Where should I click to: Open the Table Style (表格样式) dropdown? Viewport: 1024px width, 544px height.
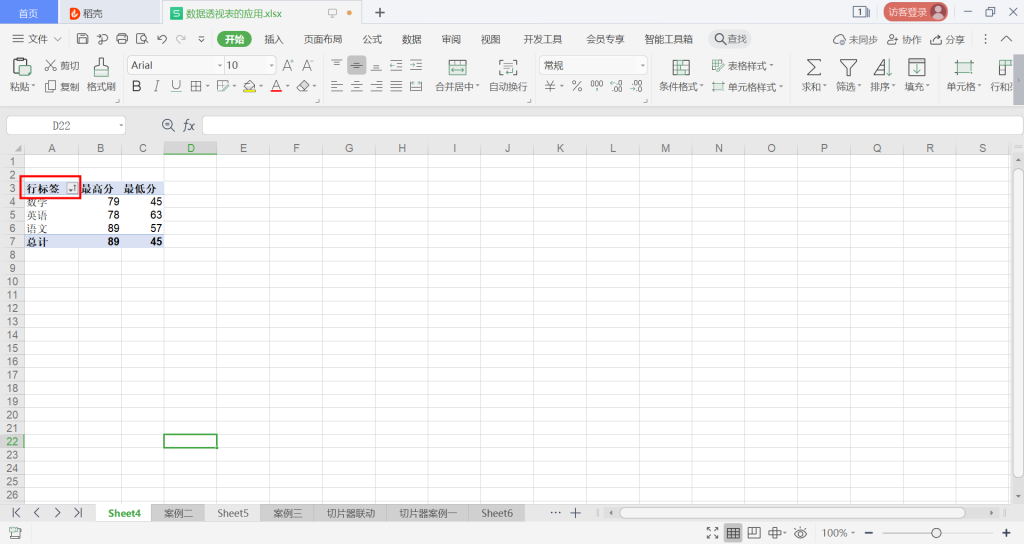743,65
